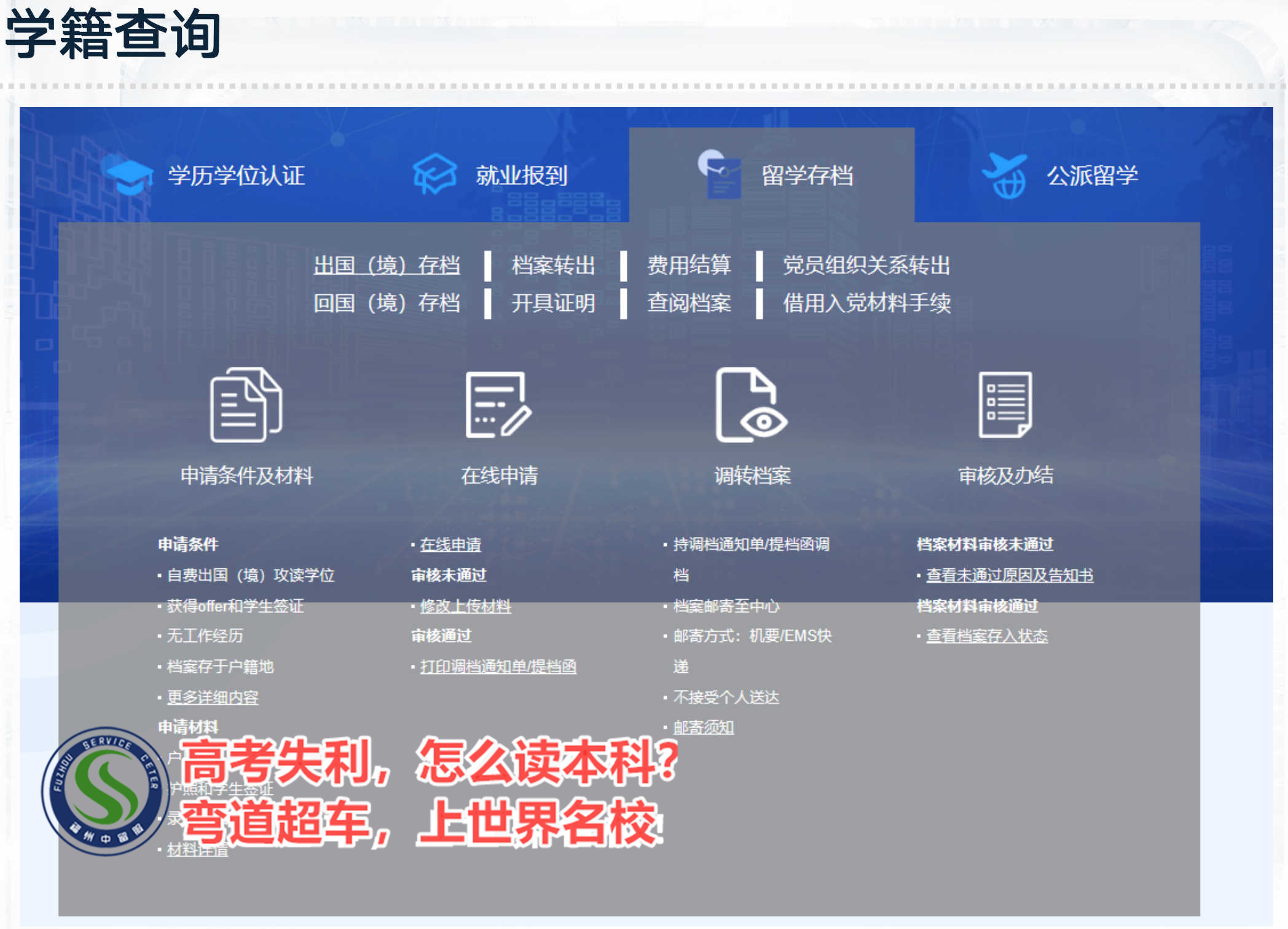1288x929 pixels.
Task: Click the 留学存档 navigation icon
Action: point(717,170)
